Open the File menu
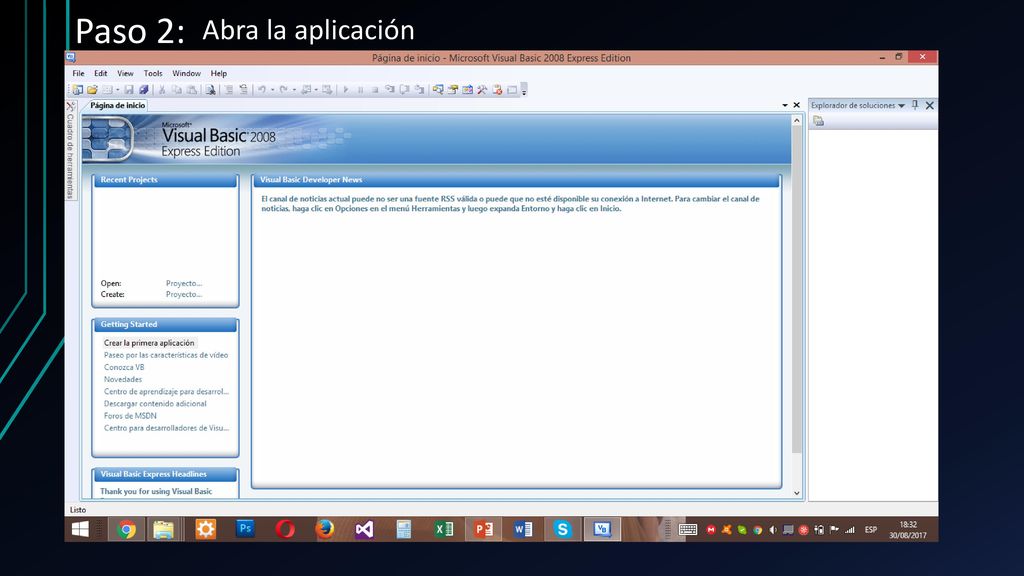1024x576 pixels. pos(78,73)
